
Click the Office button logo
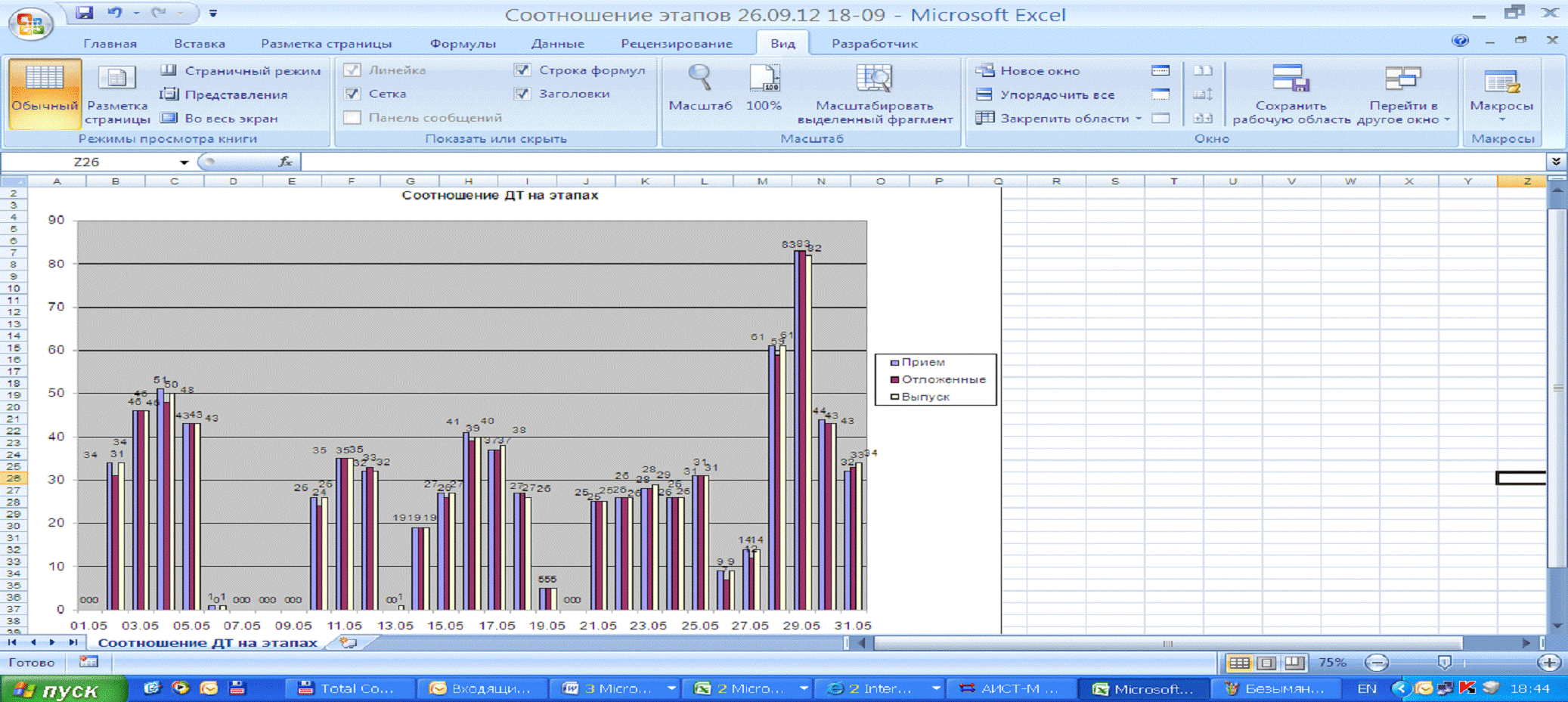(x=30, y=23)
